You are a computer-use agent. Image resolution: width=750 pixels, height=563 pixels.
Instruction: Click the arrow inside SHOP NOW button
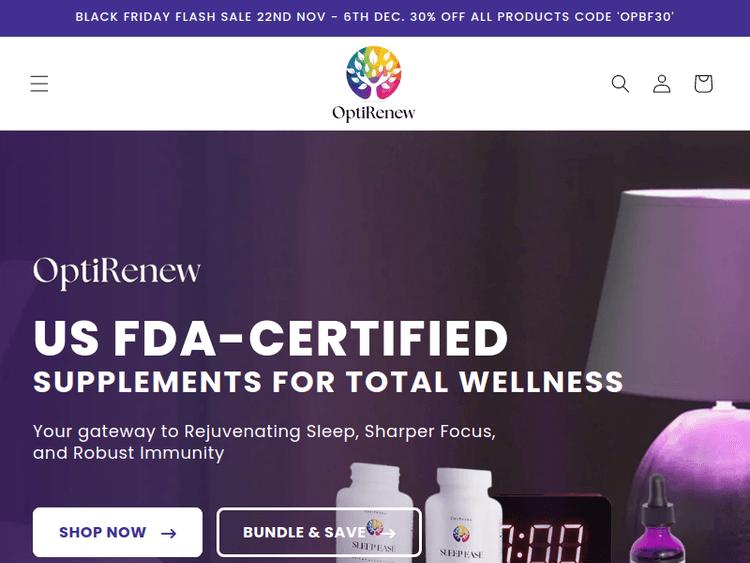(168, 533)
